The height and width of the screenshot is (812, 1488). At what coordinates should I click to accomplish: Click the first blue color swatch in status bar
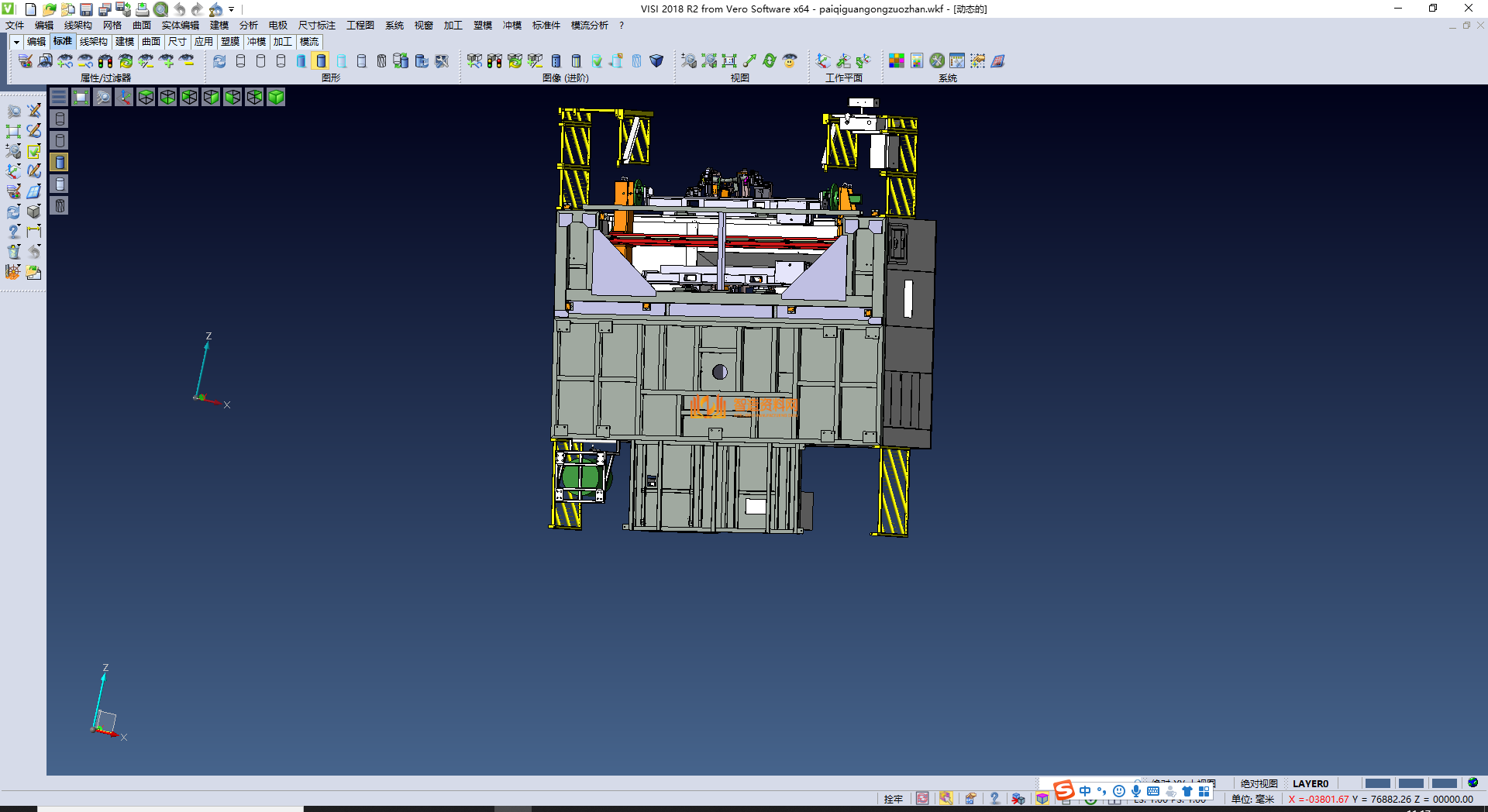tap(1377, 783)
